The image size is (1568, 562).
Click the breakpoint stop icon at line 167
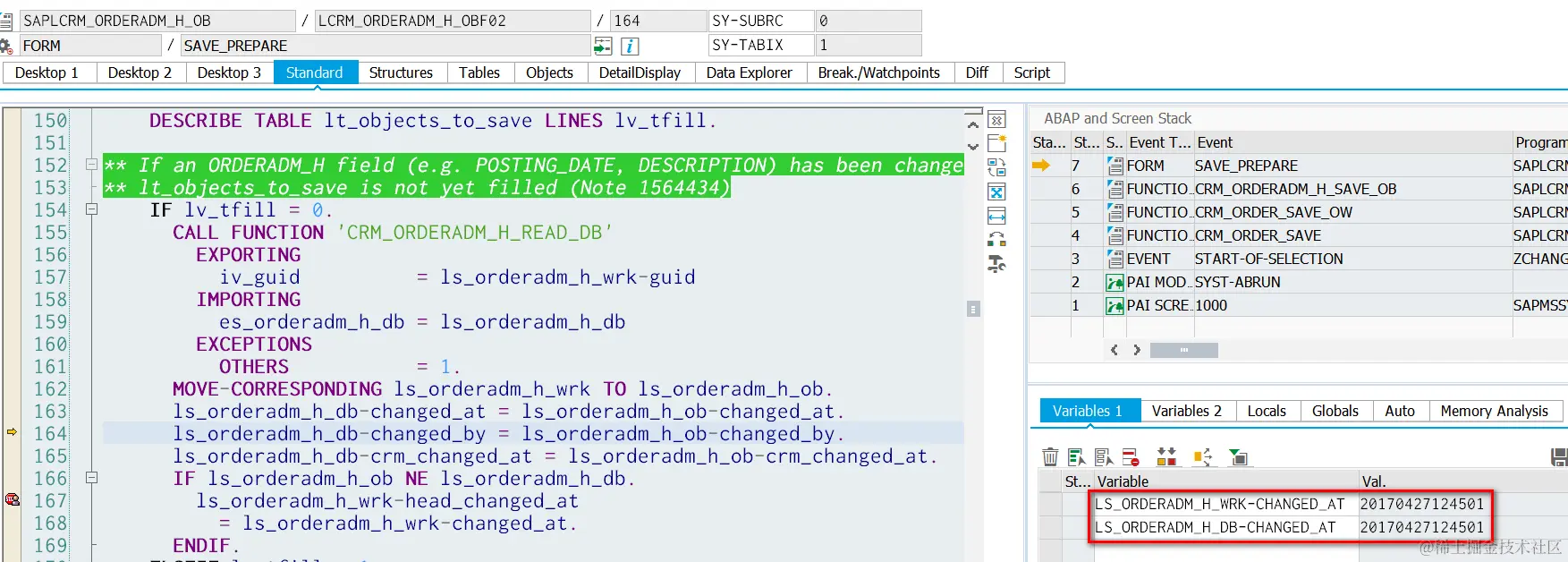(13, 500)
